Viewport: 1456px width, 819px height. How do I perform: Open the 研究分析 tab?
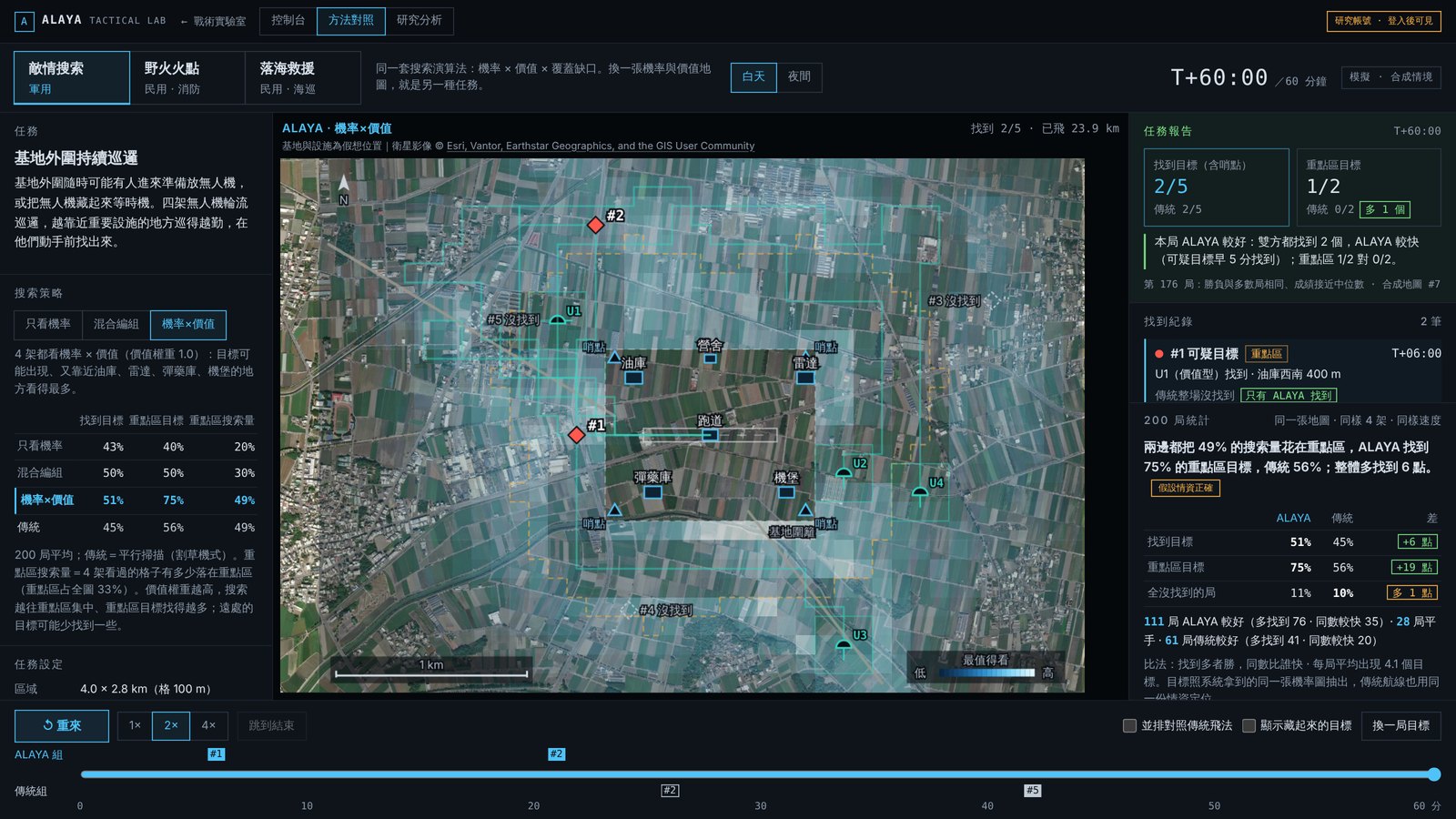click(x=420, y=21)
